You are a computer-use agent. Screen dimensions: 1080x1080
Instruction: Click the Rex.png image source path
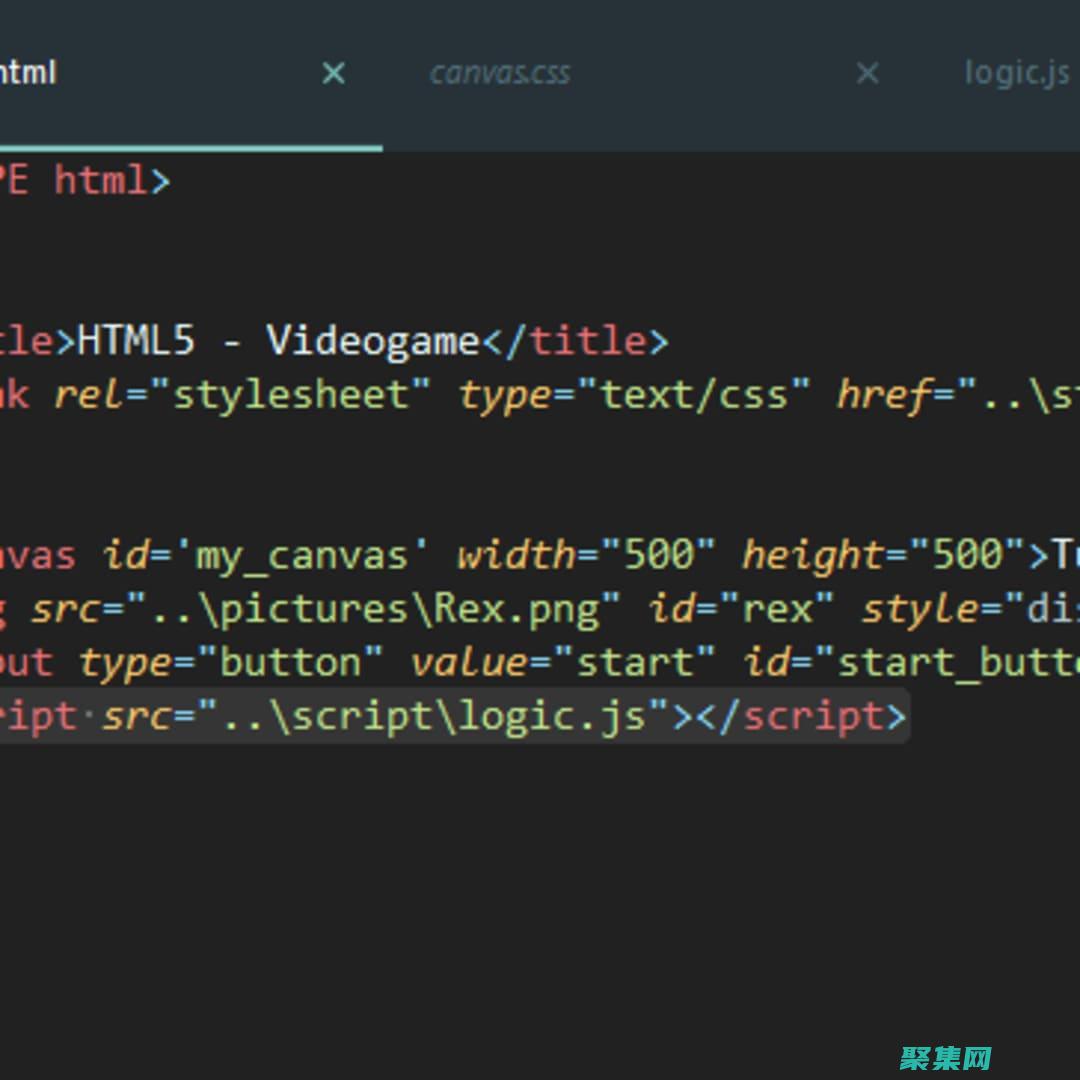pyautogui.click(x=374, y=608)
